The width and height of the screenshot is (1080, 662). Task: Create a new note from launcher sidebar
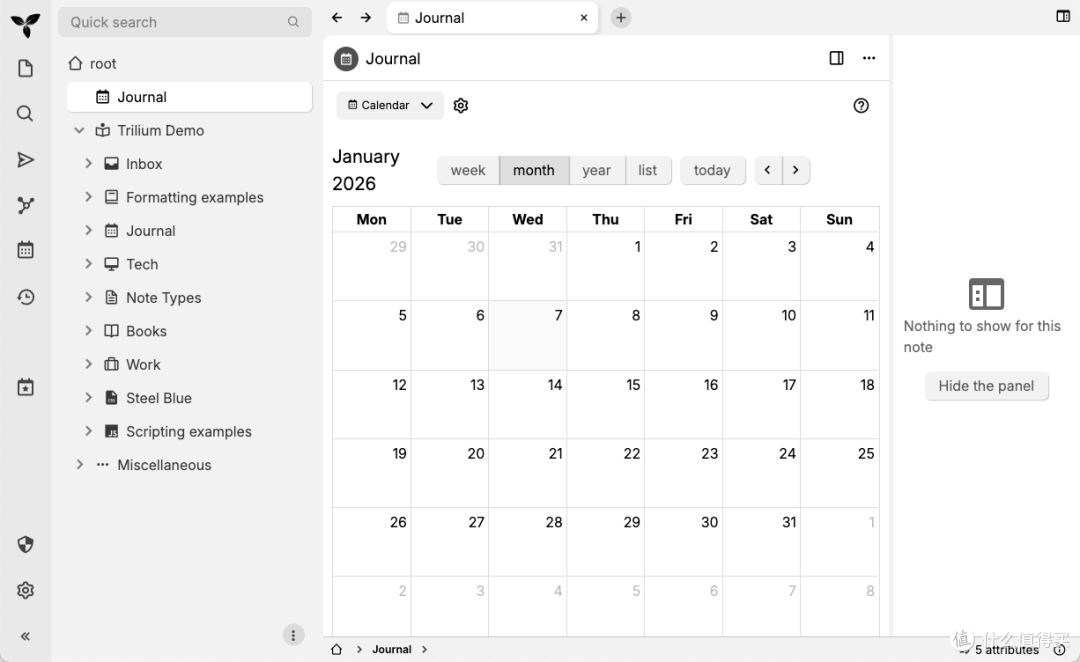tap(25, 68)
